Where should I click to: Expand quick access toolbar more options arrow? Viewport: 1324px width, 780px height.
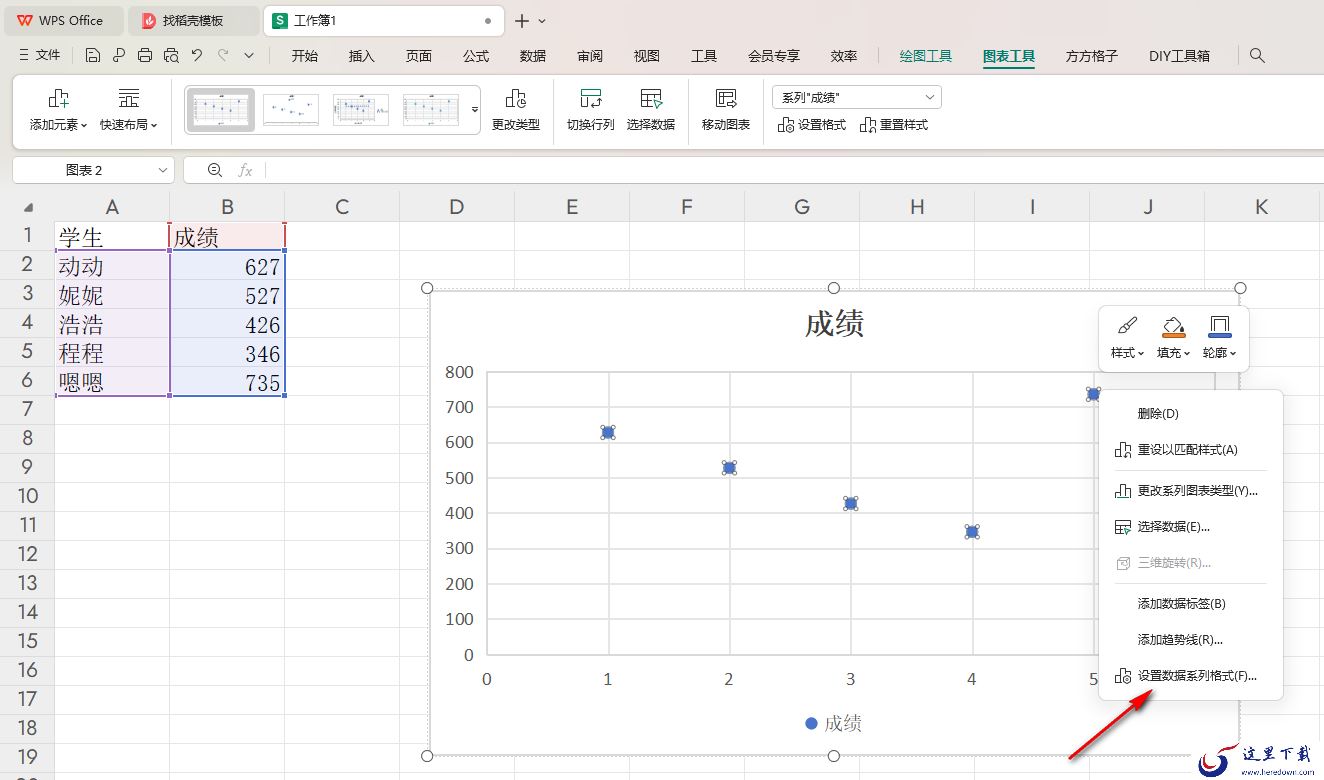pyautogui.click(x=249, y=56)
